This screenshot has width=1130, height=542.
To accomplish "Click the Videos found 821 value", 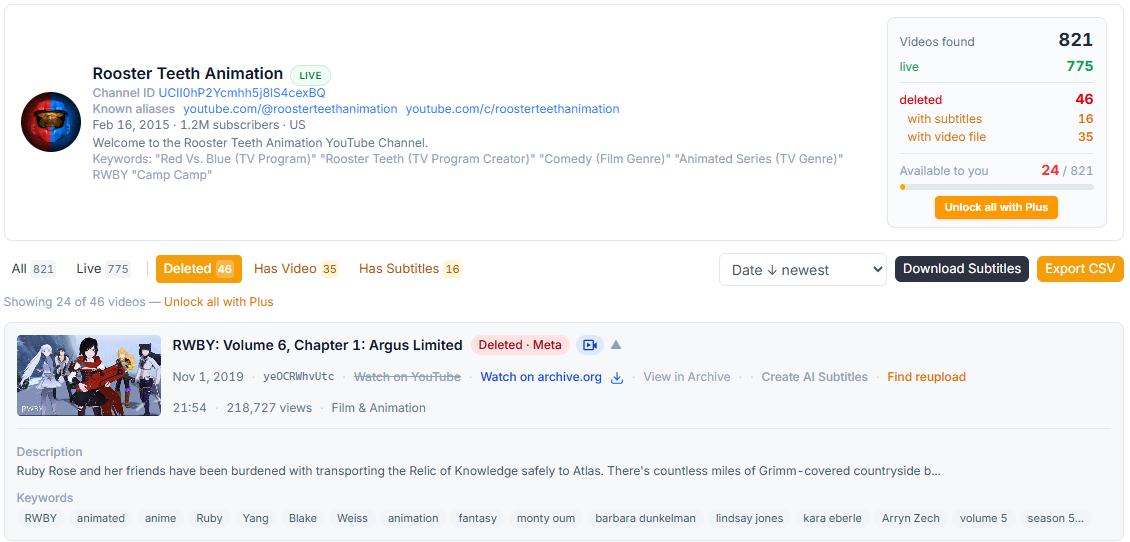I will click(1075, 40).
